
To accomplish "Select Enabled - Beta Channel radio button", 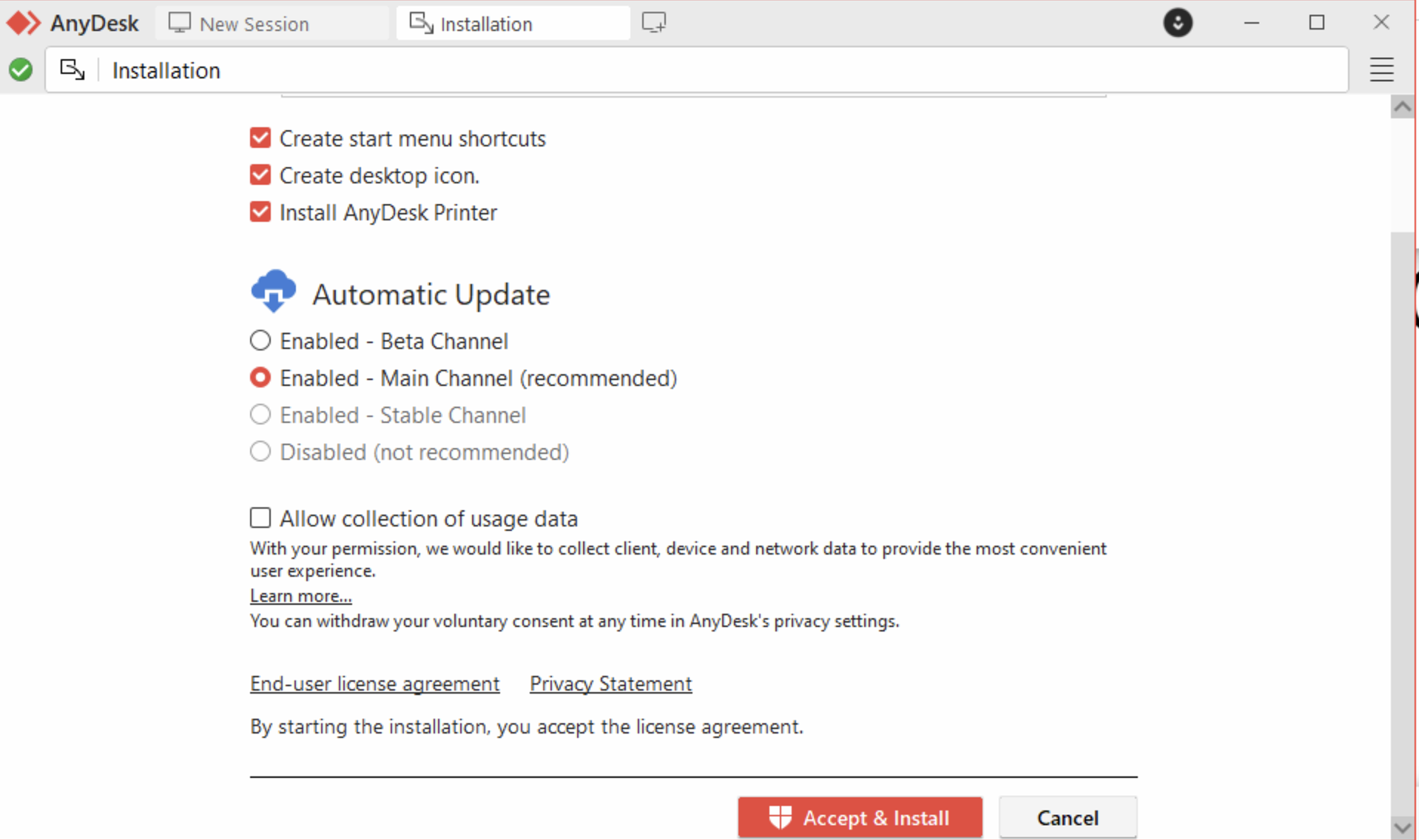I will tap(260, 341).
